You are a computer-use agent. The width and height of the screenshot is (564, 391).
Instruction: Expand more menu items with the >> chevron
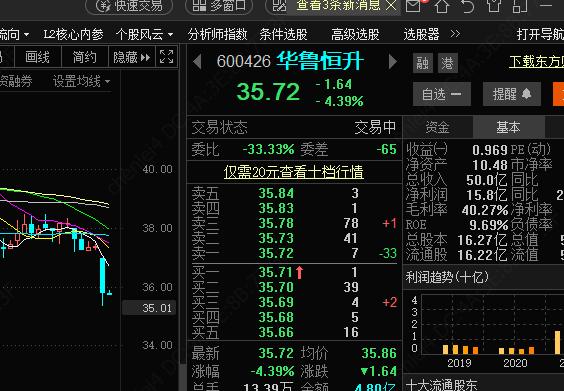coord(455,34)
